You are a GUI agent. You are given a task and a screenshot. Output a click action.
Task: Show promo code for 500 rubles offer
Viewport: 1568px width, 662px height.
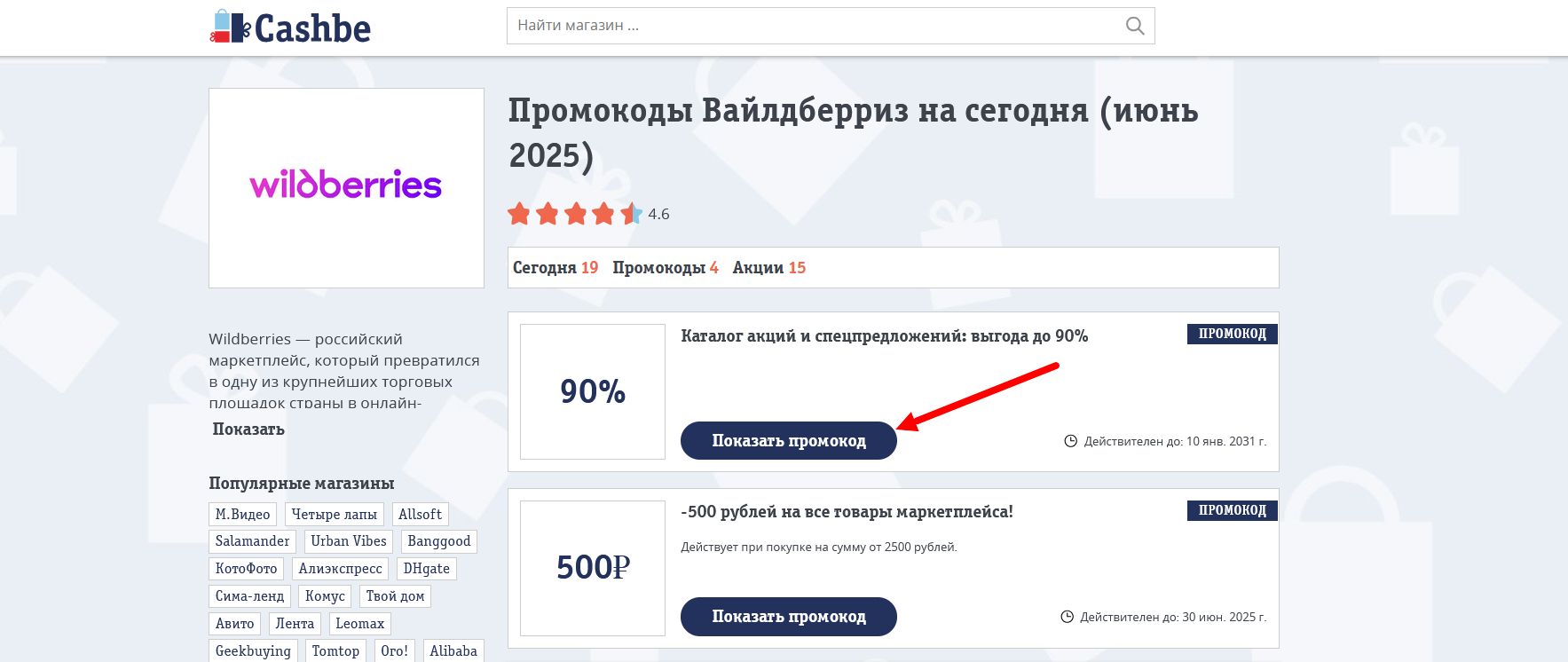[x=789, y=617]
